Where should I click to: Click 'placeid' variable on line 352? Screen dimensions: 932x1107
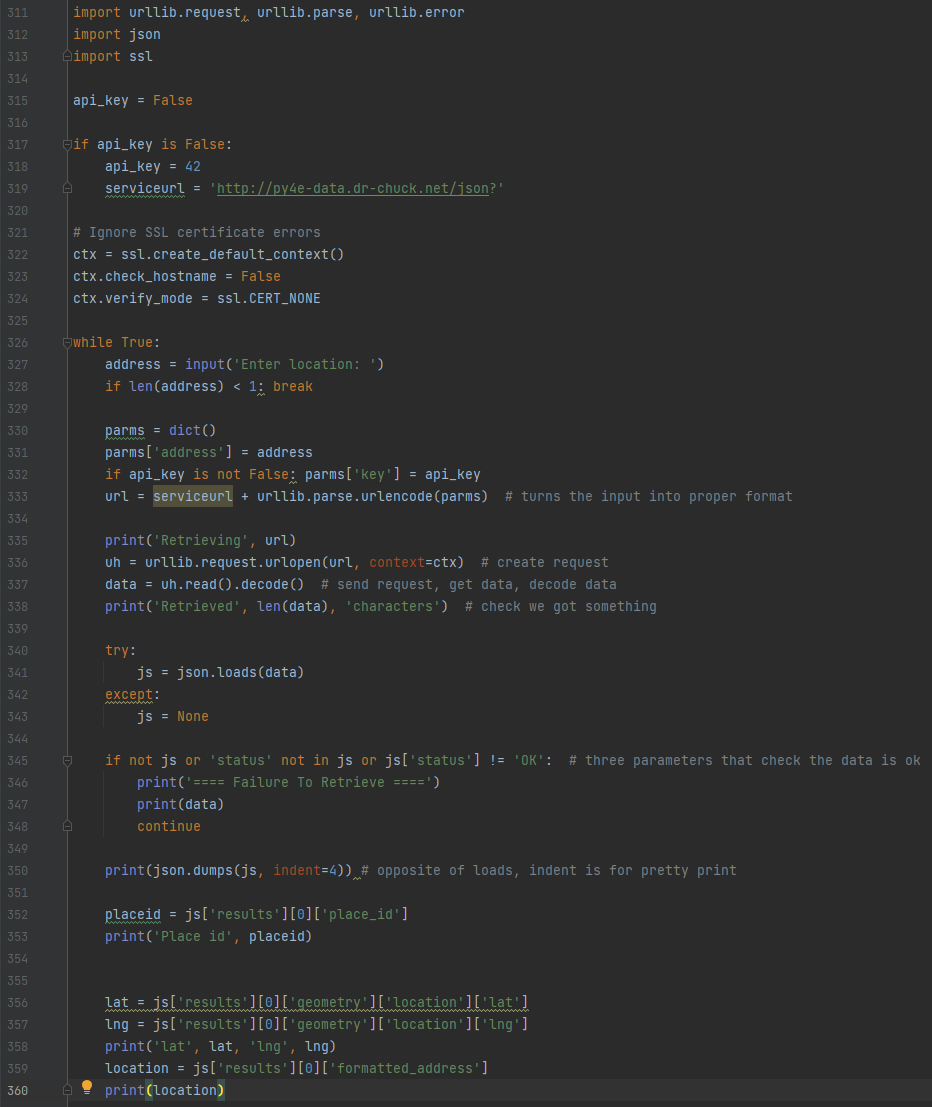(133, 914)
